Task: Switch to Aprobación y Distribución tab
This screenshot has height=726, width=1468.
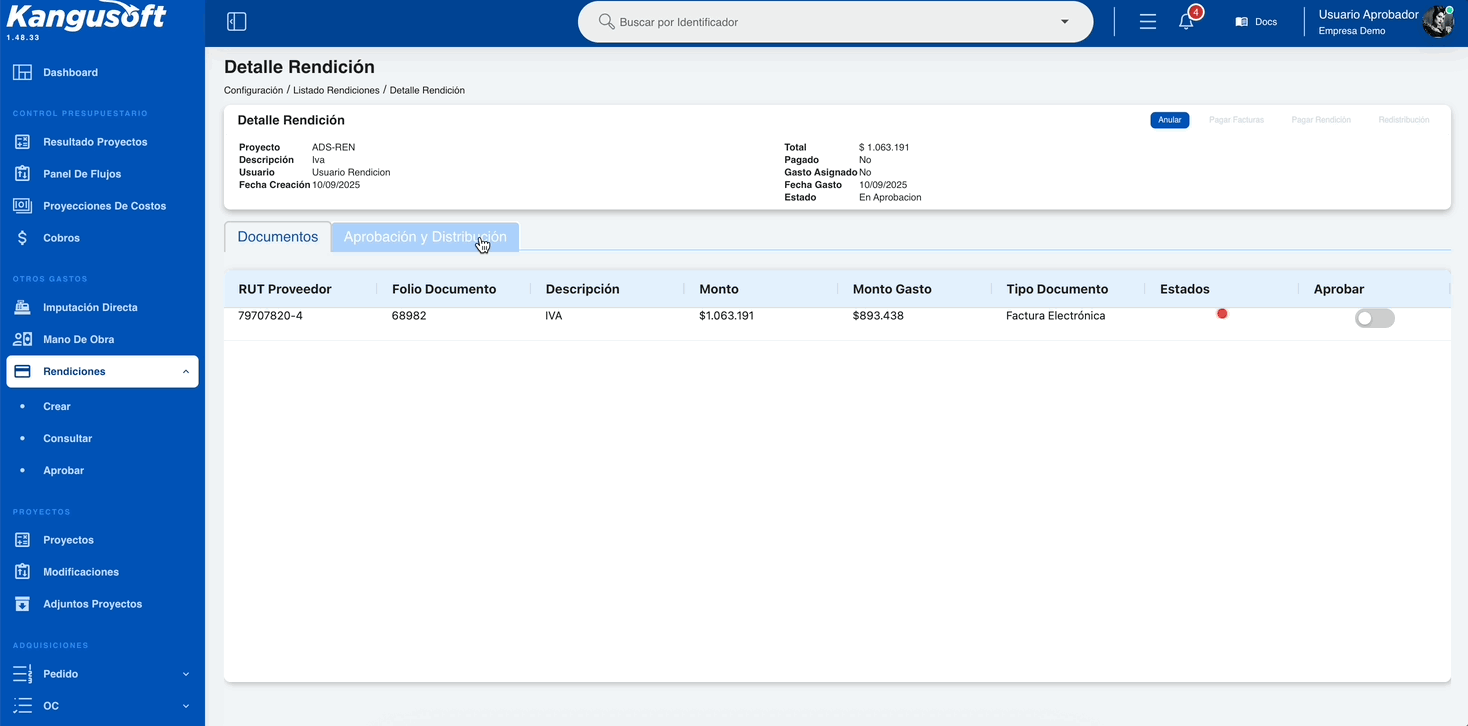Action: (x=425, y=237)
